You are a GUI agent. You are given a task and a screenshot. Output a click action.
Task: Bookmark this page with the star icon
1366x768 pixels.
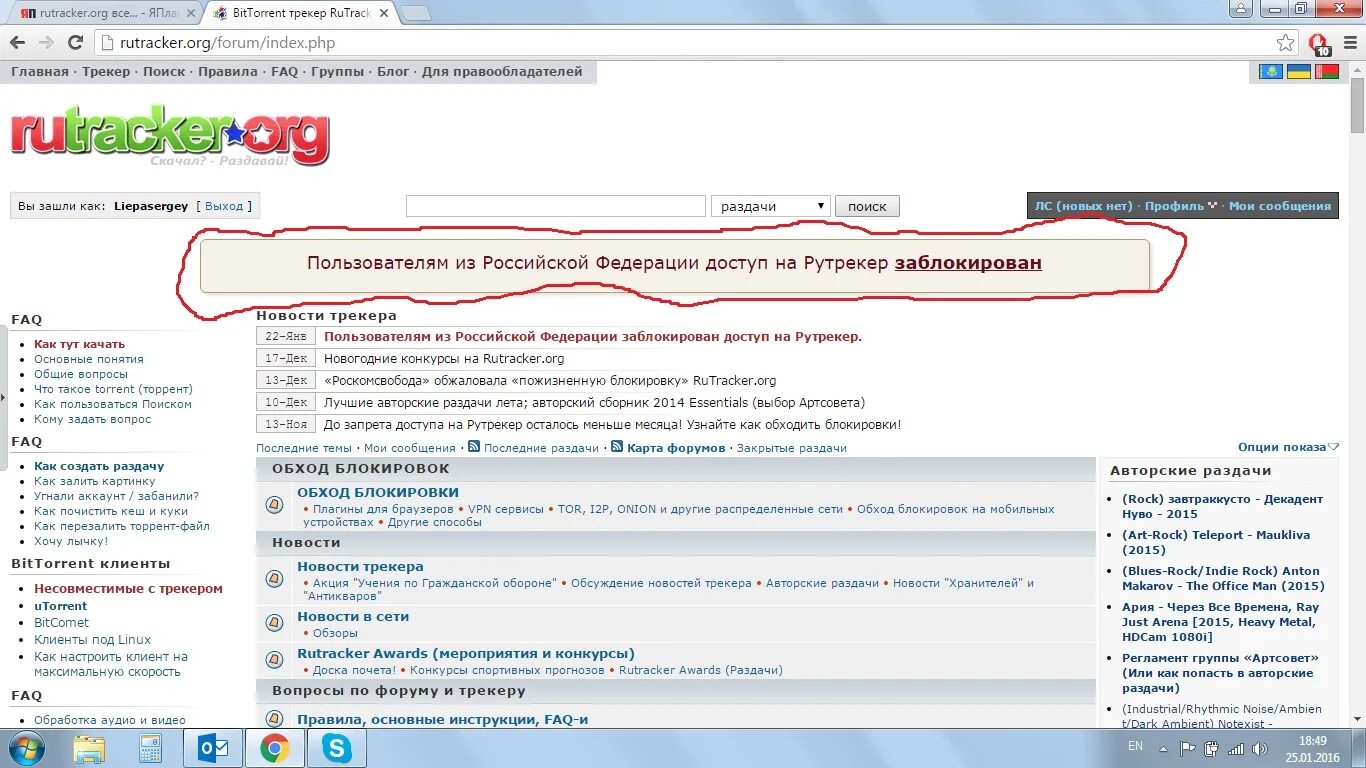[1286, 43]
